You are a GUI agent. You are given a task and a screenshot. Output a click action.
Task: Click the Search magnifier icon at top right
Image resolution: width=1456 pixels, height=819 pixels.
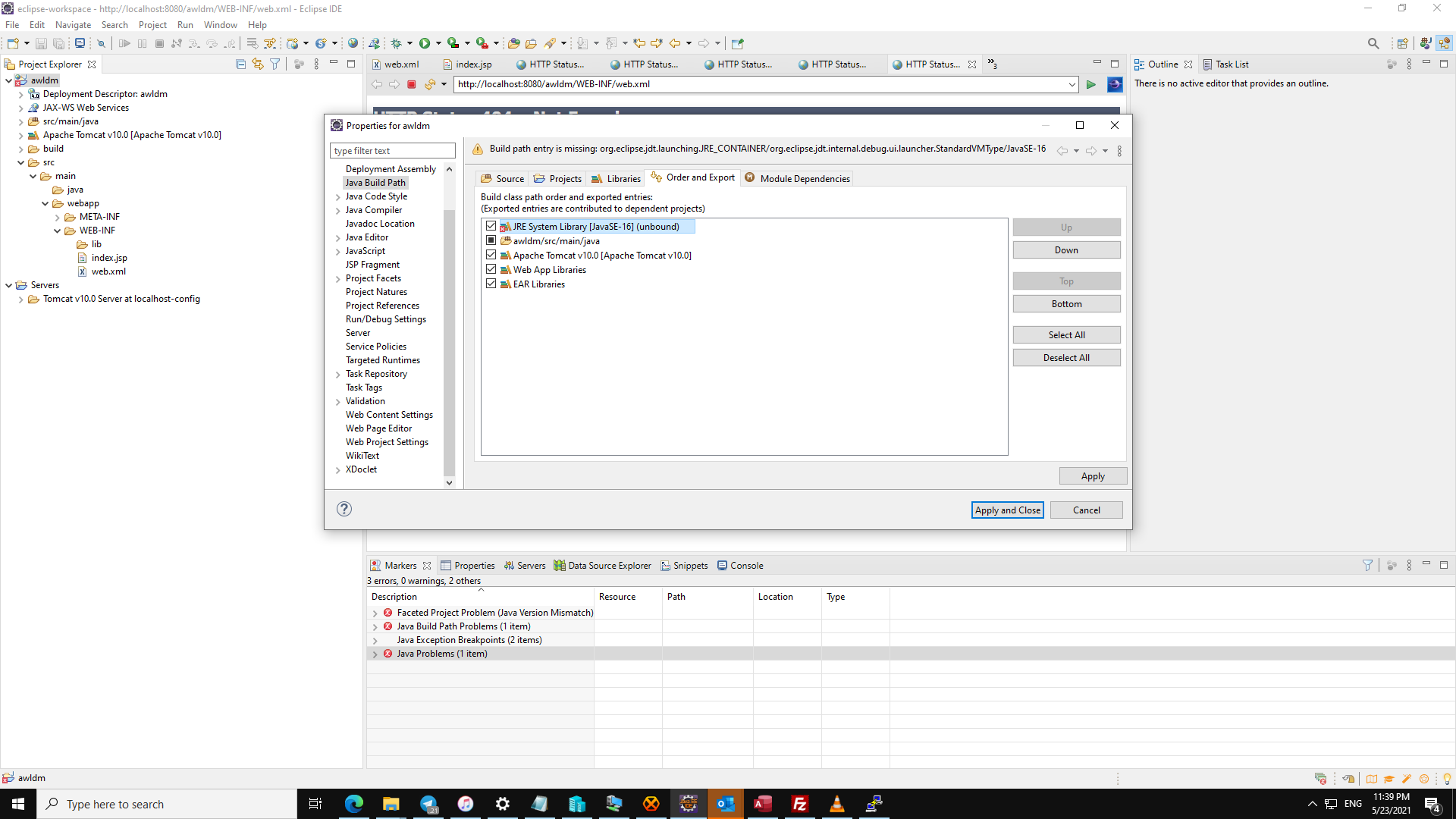[1373, 43]
